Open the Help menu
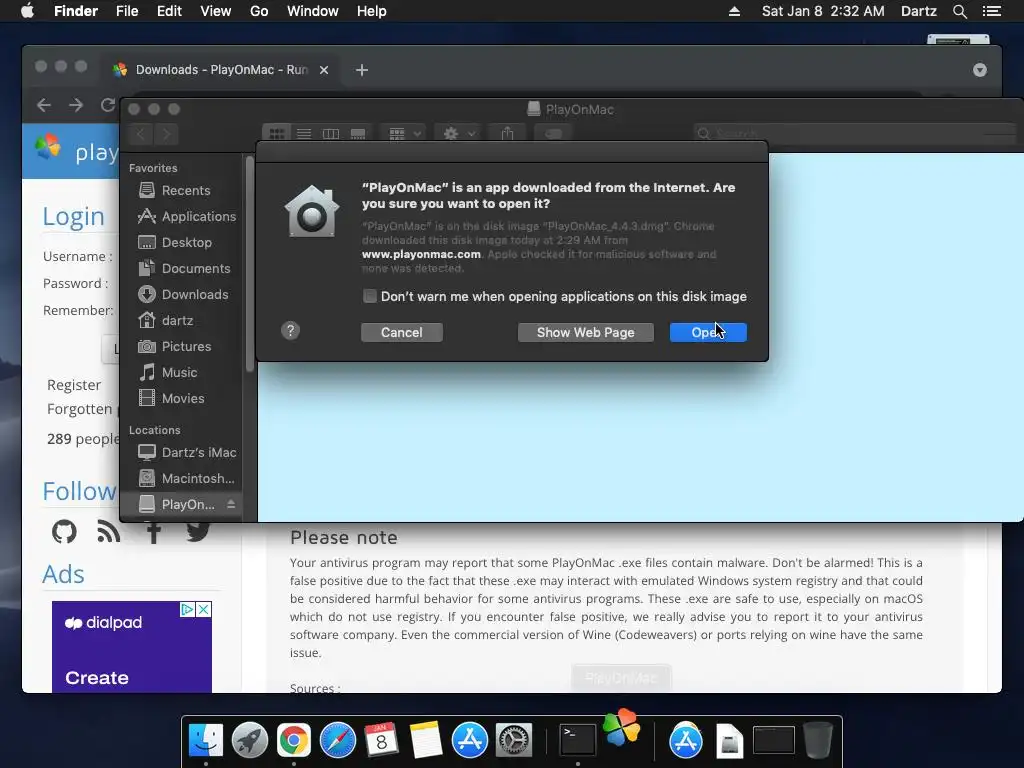The image size is (1024, 768). click(x=372, y=11)
